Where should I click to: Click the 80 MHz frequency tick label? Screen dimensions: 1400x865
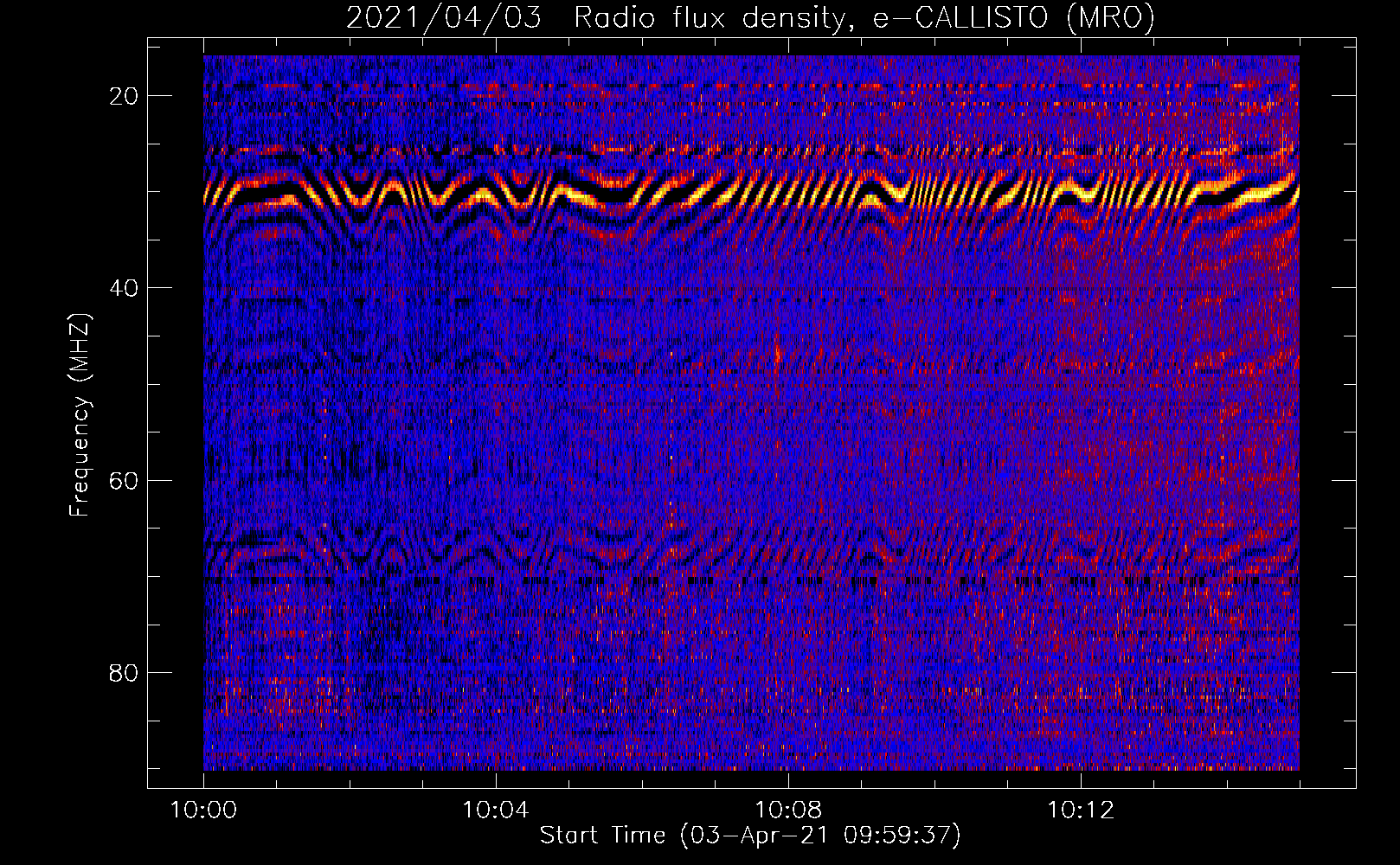coord(124,673)
